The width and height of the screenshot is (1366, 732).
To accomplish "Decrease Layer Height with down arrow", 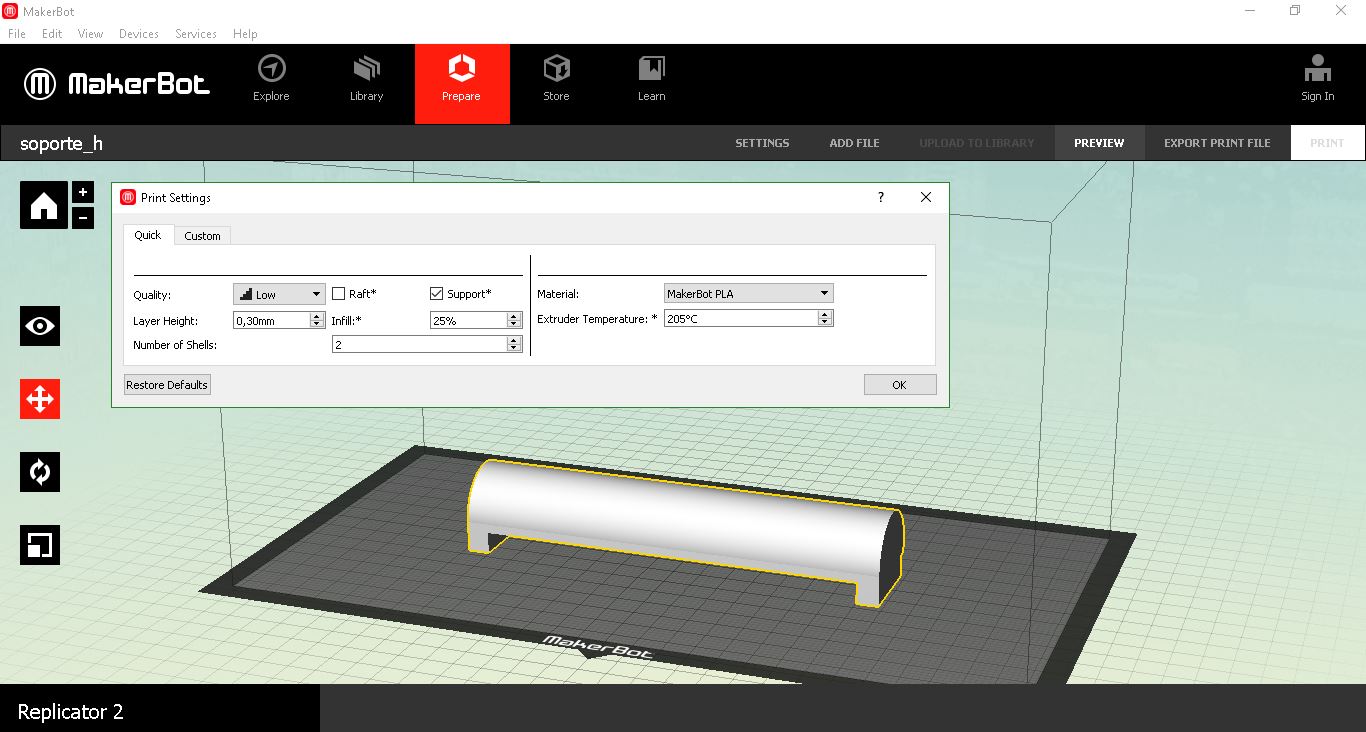I will (x=318, y=325).
